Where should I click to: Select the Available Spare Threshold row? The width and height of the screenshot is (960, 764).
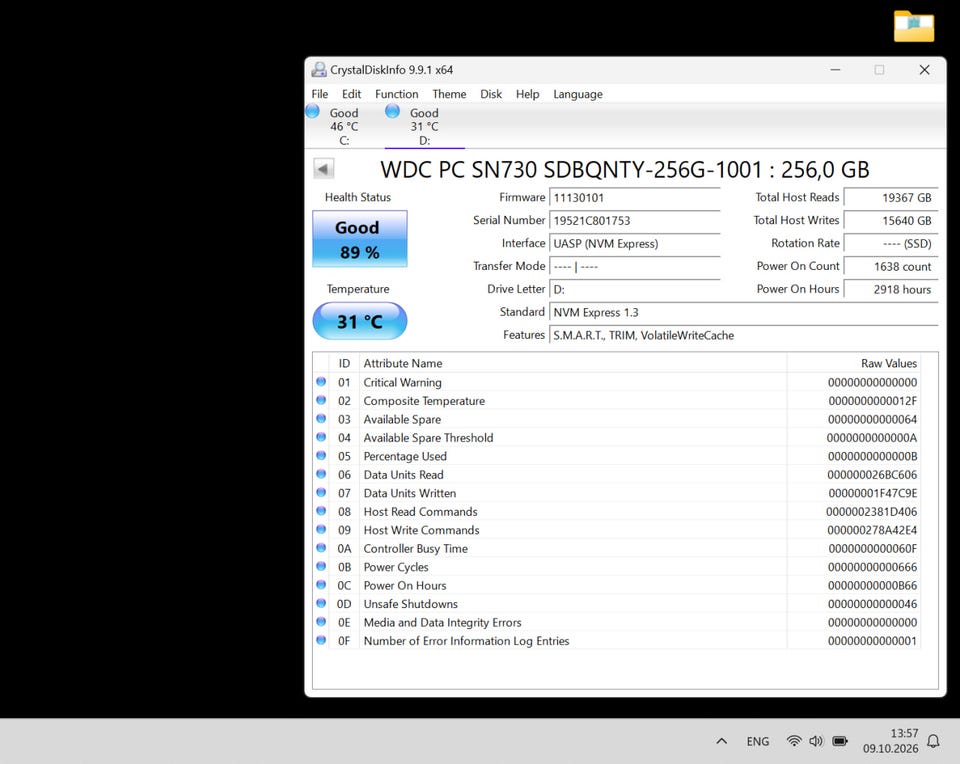[617, 438]
